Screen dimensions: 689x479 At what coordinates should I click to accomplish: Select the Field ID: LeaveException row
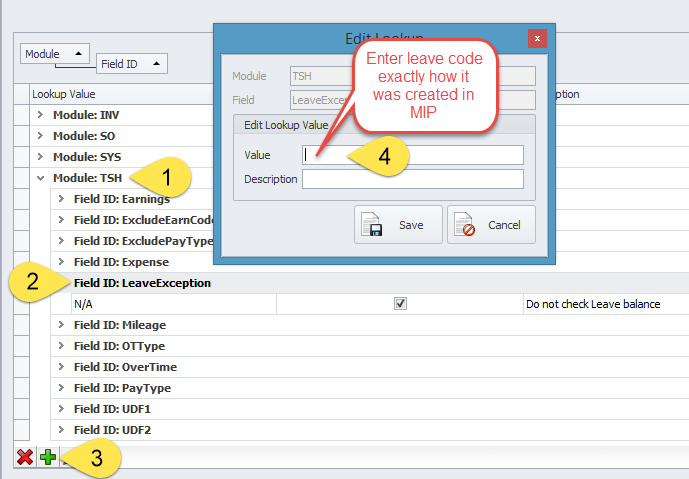(x=142, y=283)
